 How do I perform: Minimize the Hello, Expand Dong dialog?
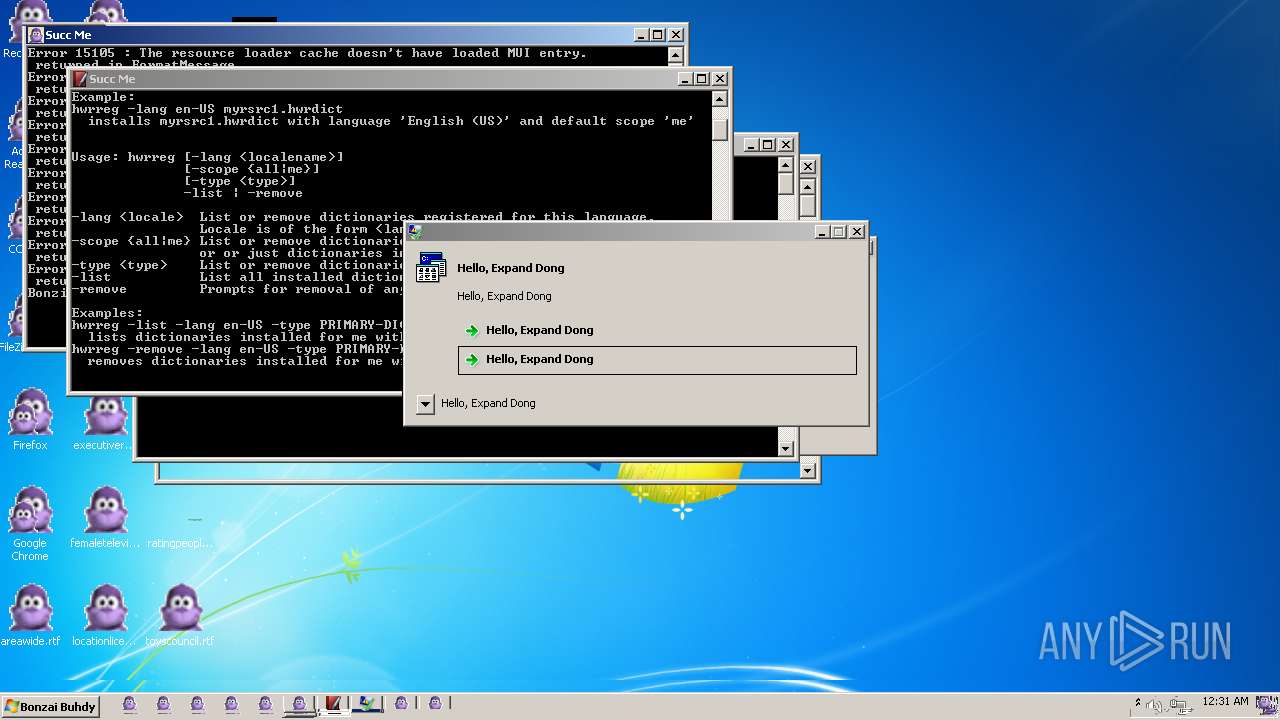[x=822, y=232]
